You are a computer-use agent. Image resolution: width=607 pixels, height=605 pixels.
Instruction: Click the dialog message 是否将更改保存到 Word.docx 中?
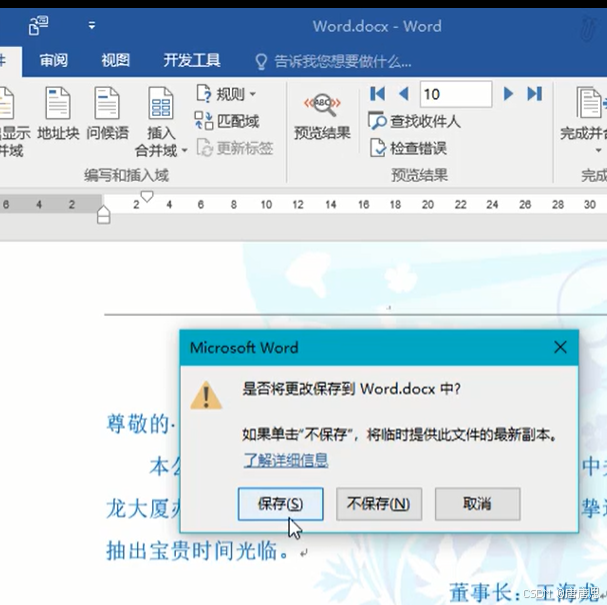[352, 388]
